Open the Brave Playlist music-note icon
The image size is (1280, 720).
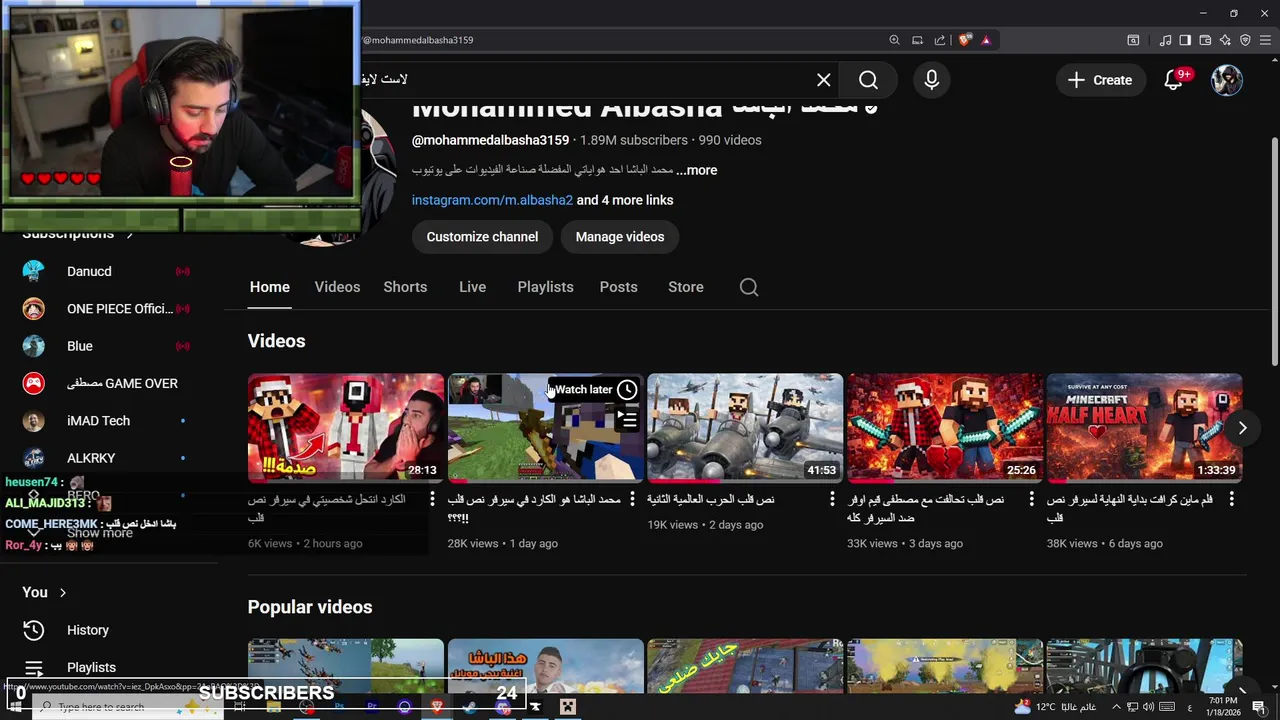click(x=1165, y=40)
